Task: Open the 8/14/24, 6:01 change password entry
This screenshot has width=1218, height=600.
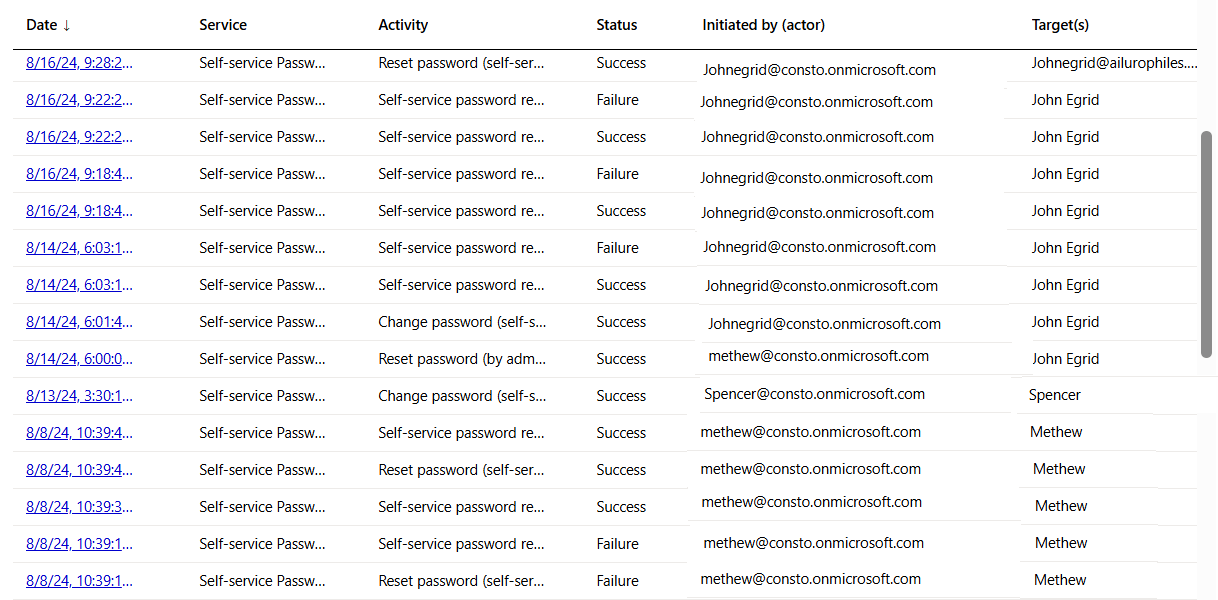Action: coord(79,321)
